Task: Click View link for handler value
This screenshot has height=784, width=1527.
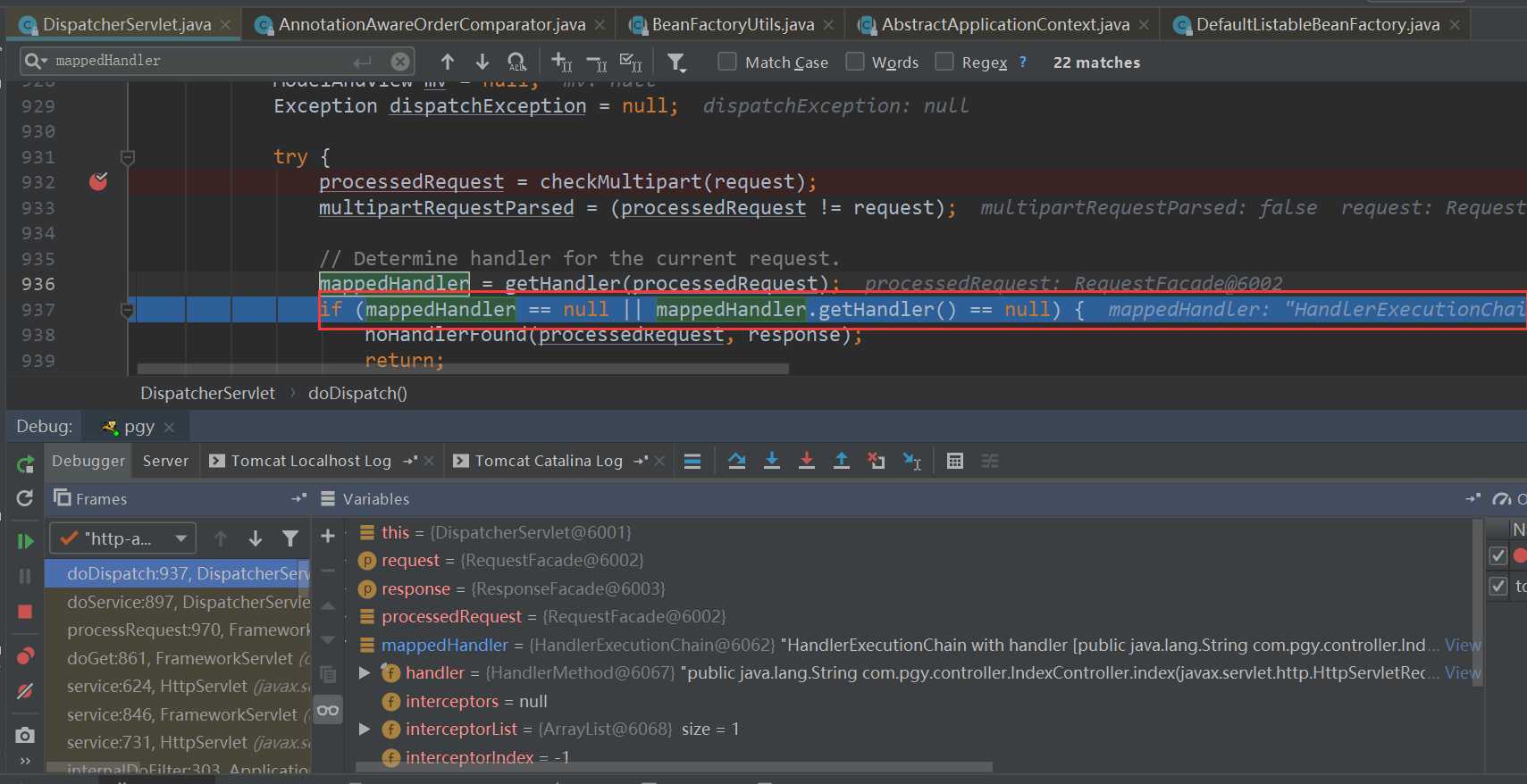Action: [x=1463, y=672]
